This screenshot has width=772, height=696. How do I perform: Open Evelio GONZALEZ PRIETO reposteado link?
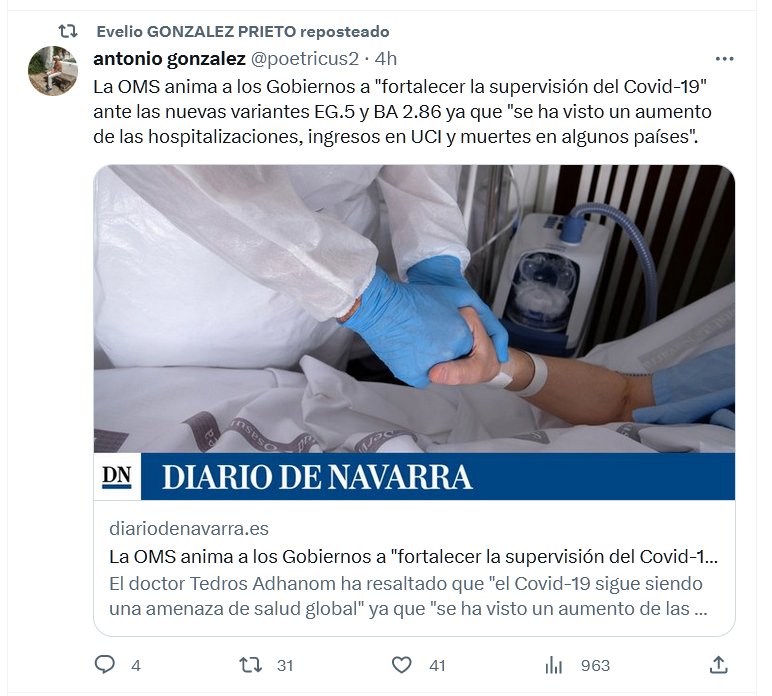click(x=243, y=32)
